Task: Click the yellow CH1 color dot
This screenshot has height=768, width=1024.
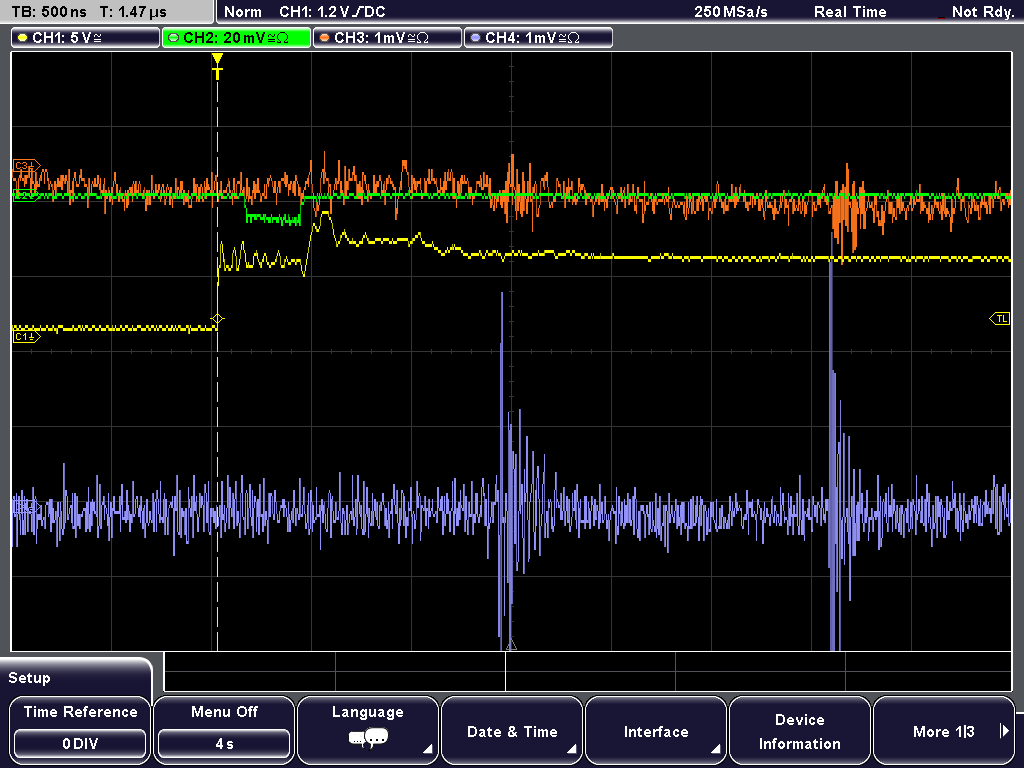Action: coord(23,38)
